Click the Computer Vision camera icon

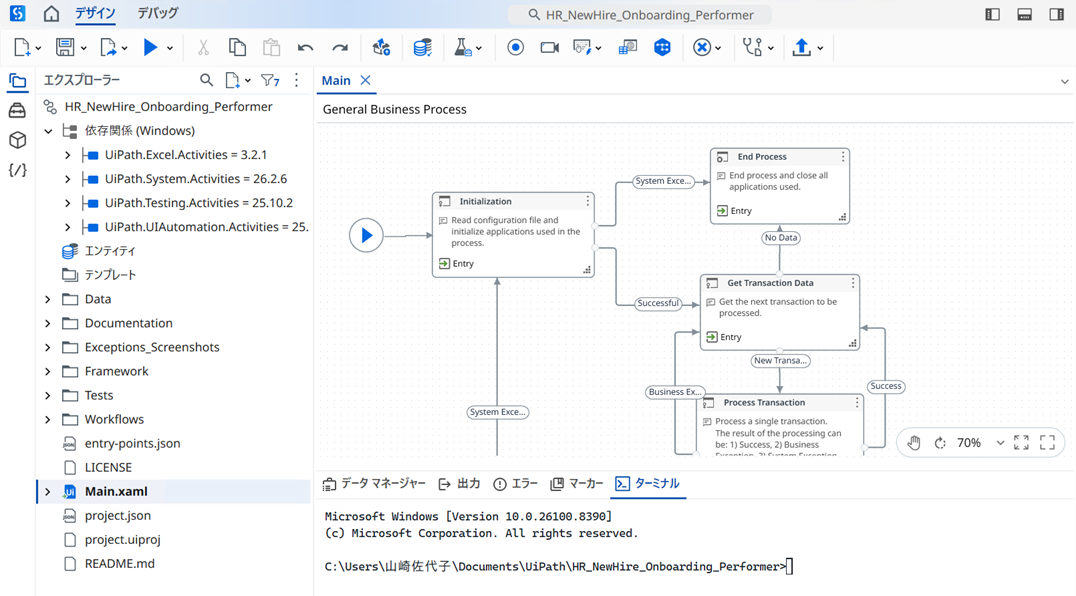550,47
